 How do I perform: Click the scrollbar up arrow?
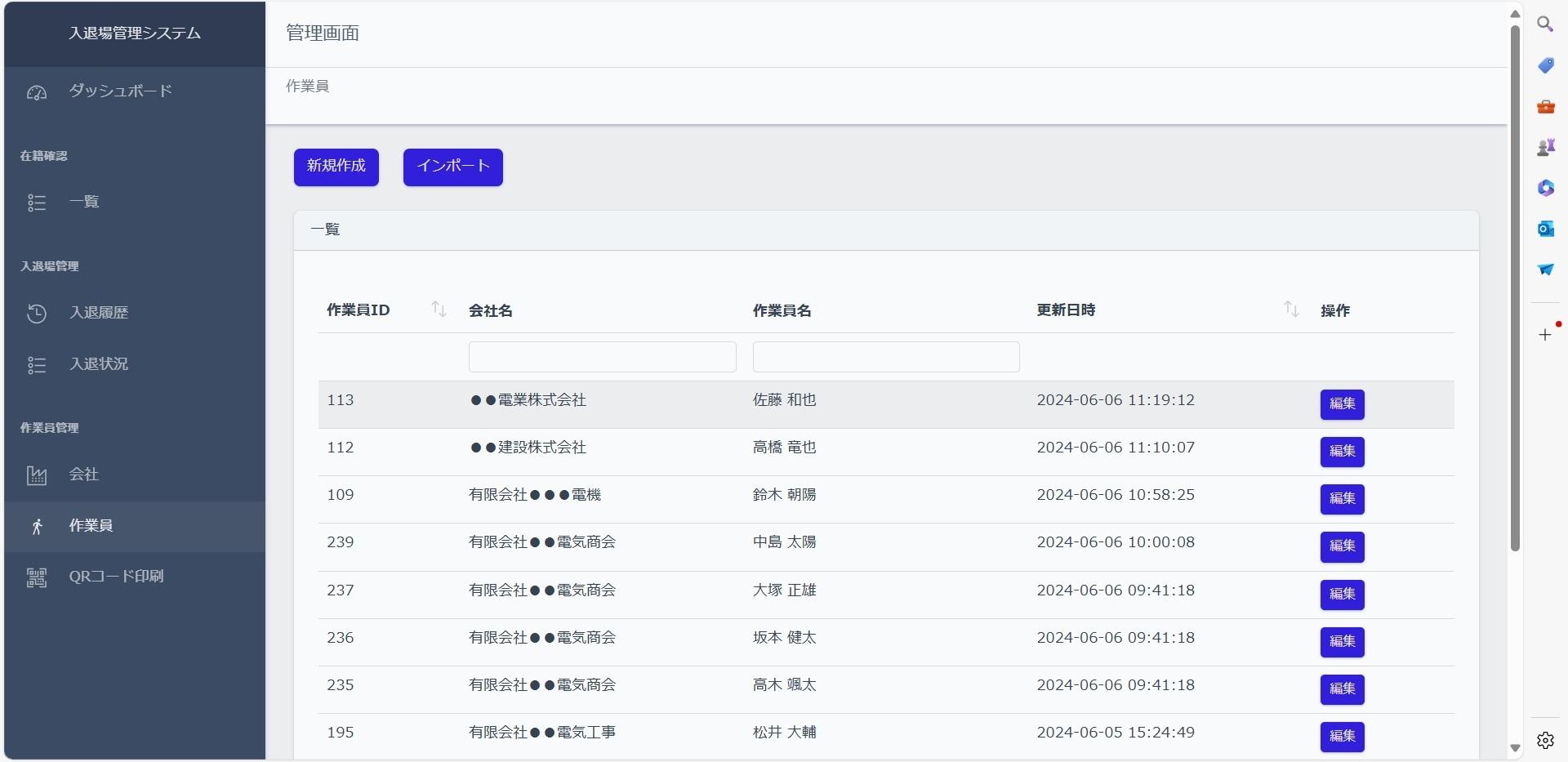click(1515, 13)
